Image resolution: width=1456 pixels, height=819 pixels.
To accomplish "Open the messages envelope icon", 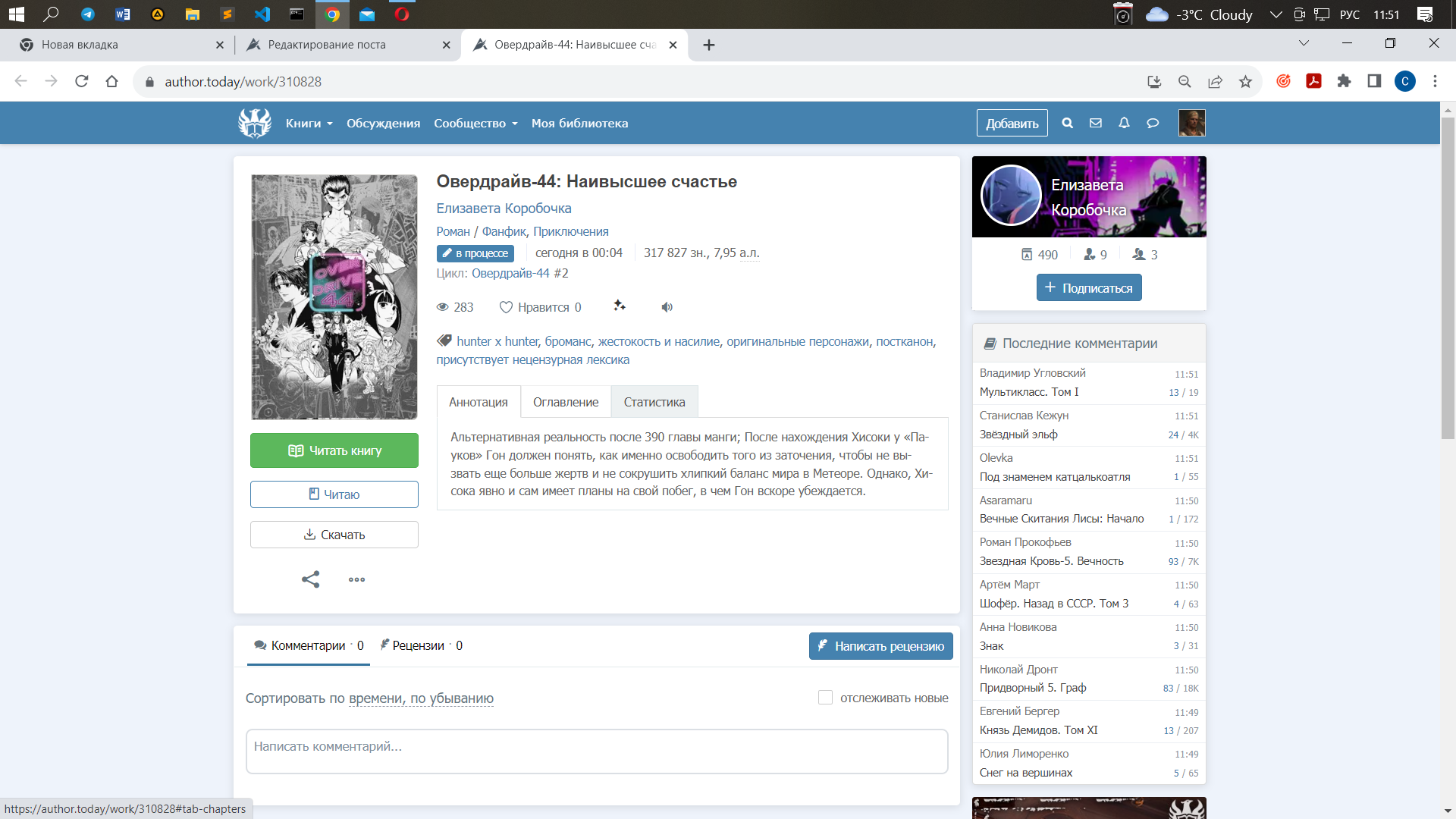I will coord(1096,123).
